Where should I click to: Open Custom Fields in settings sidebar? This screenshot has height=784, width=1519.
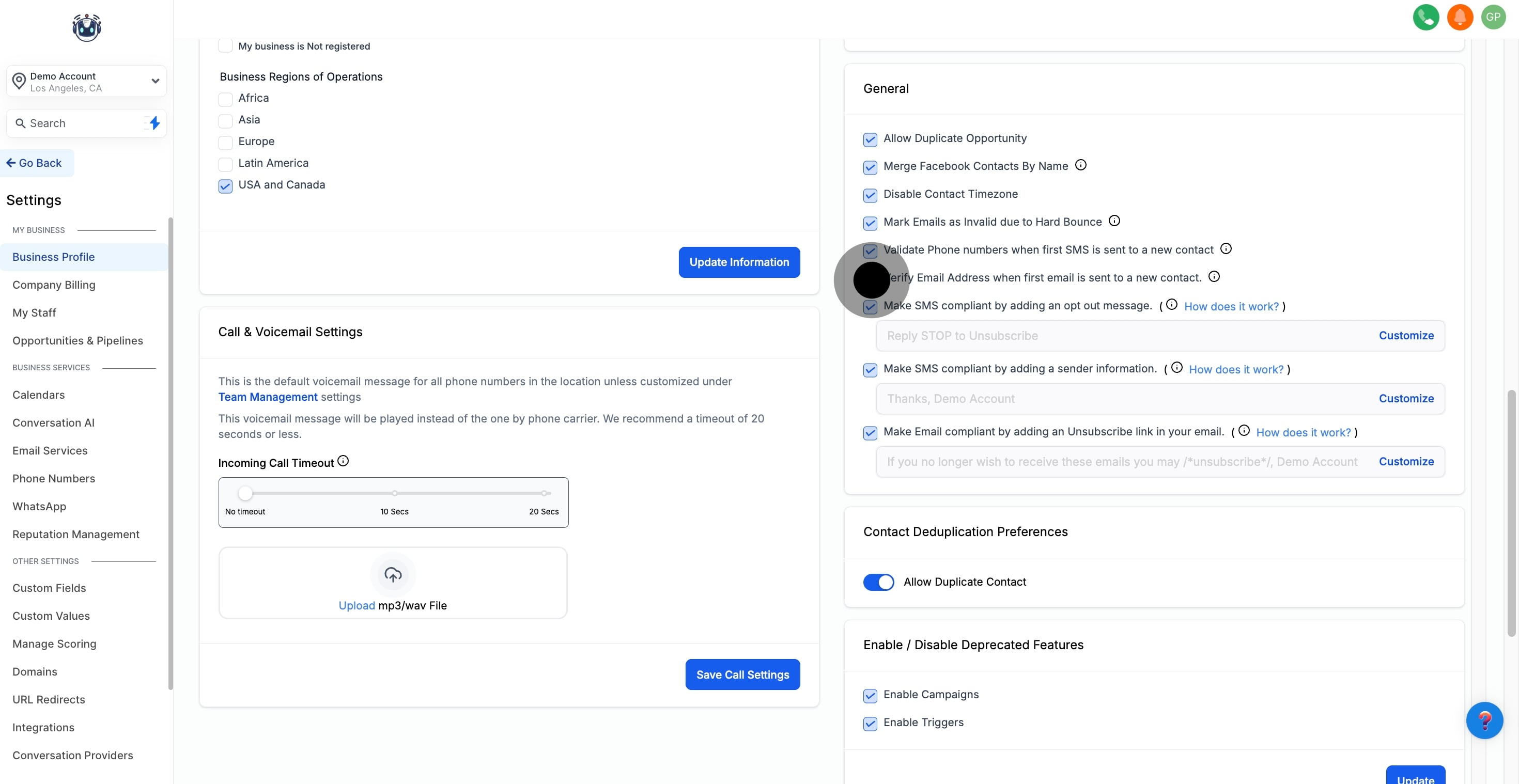[x=49, y=588]
